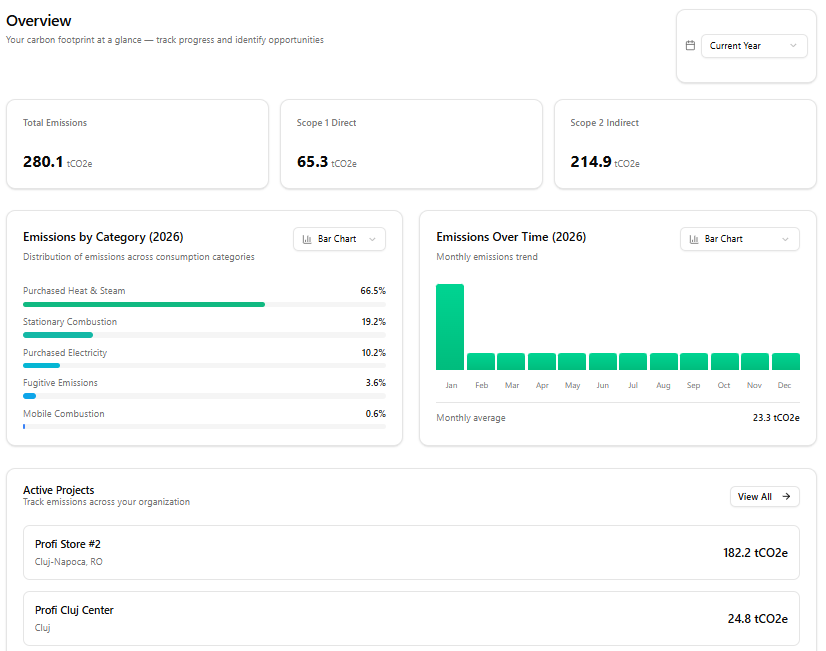The image size is (826, 651).
Task: Click the arrow icon in View All
Action: pyautogui.click(x=786, y=497)
